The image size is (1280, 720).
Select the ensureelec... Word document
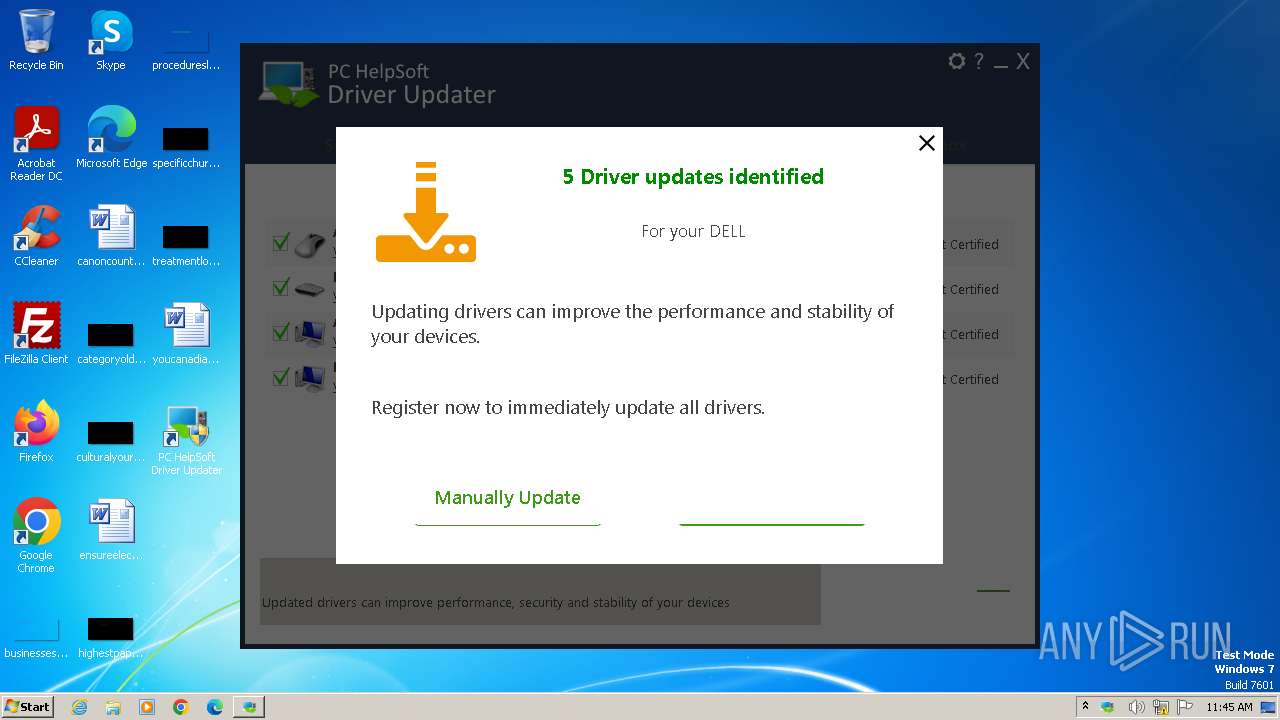111,530
